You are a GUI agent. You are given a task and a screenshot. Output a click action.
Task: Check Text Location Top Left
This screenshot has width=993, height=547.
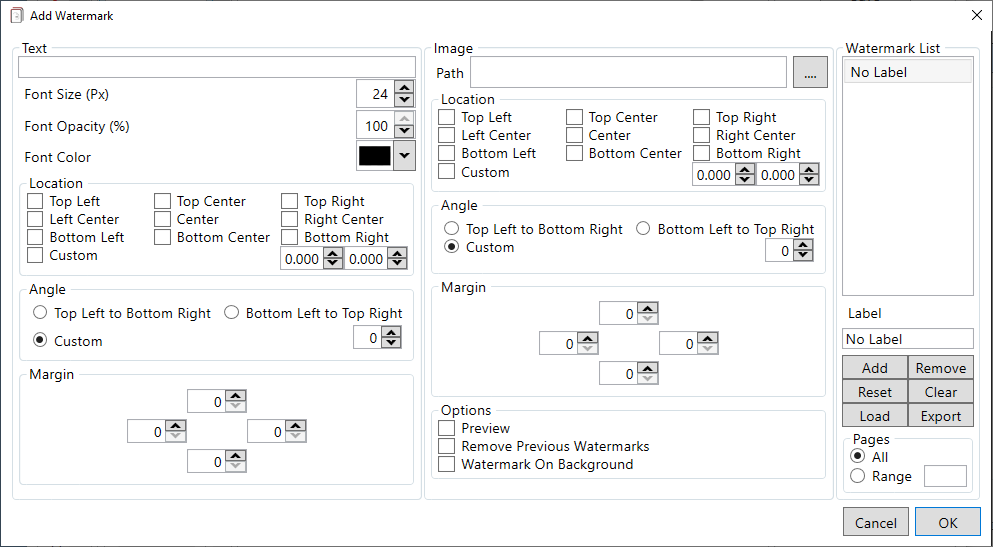click(x=35, y=201)
